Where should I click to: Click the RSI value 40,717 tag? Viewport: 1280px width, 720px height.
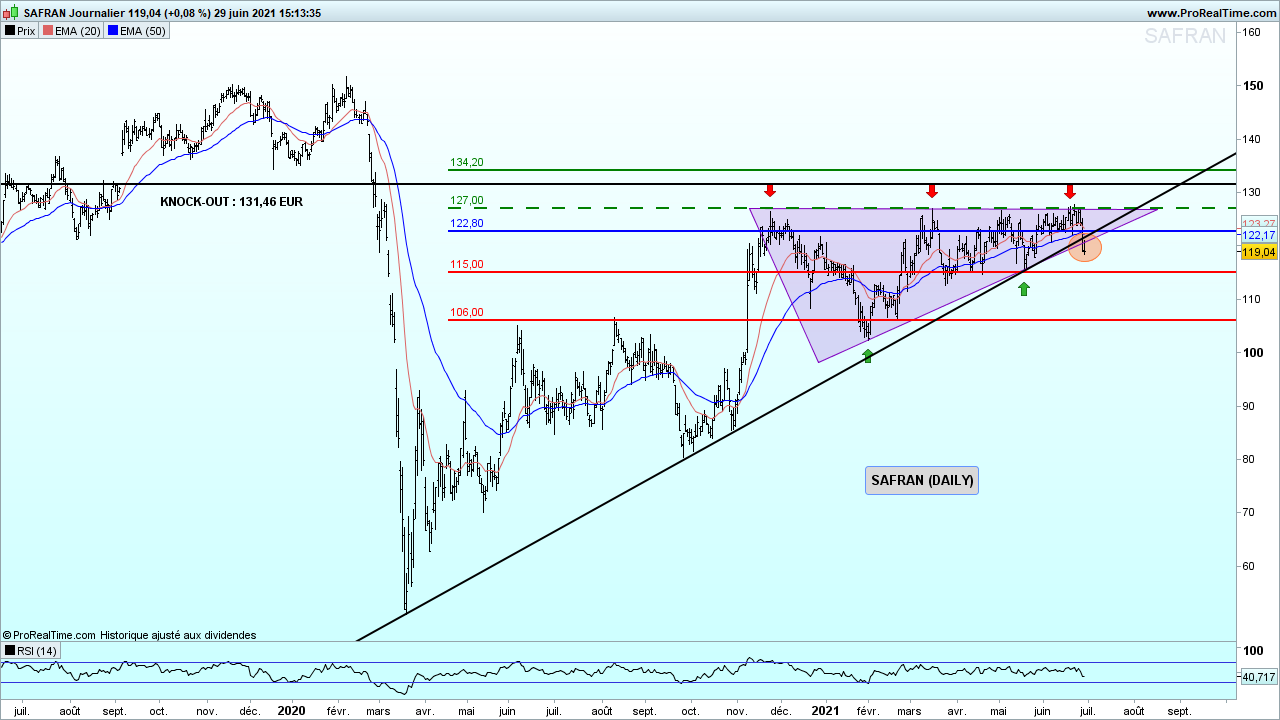[1259, 677]
